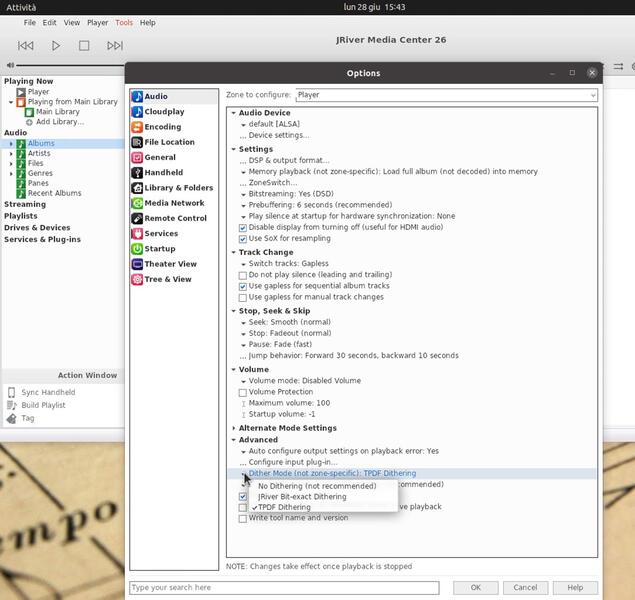Screen dimensions: 635x600
Task: Click the options search field
Action: click(x=284, y=588)
